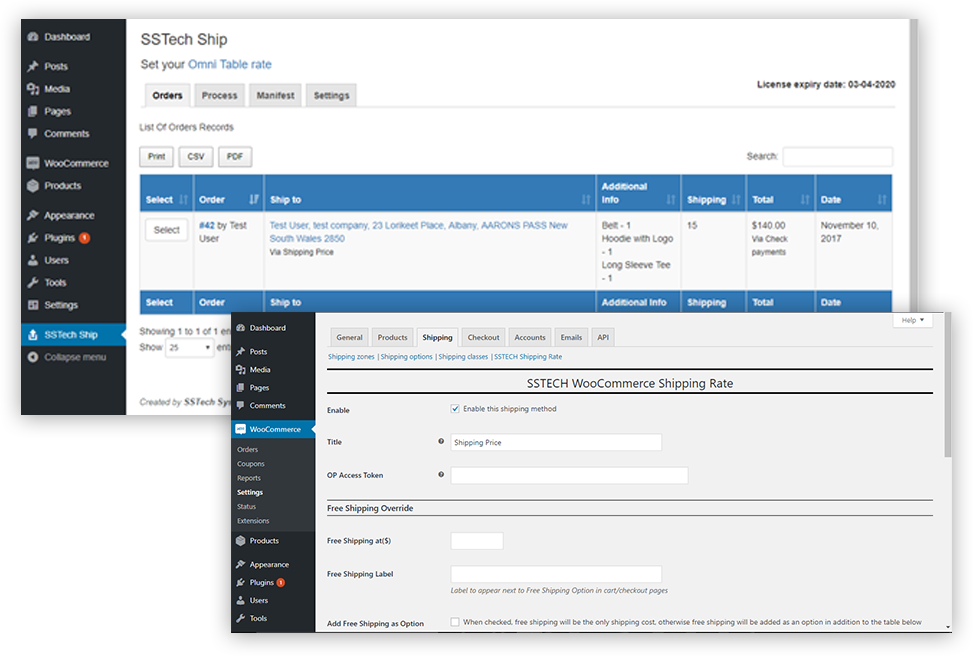973x656 pixels.
Task: Sort table by Select column header
Action: coord(166,194)
